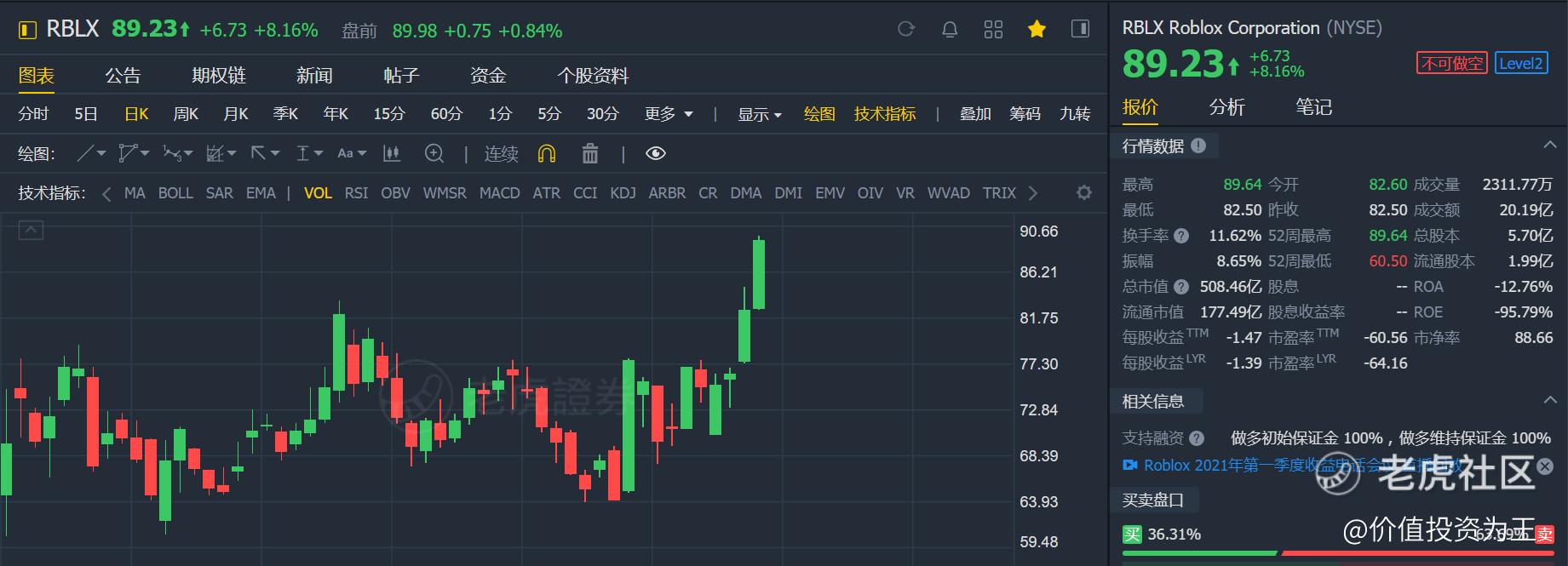This screenshot has height=566, width=1568.
Task: Refresh the RBLX quote data
Action: pyautogui.click(x=906, y=30)
